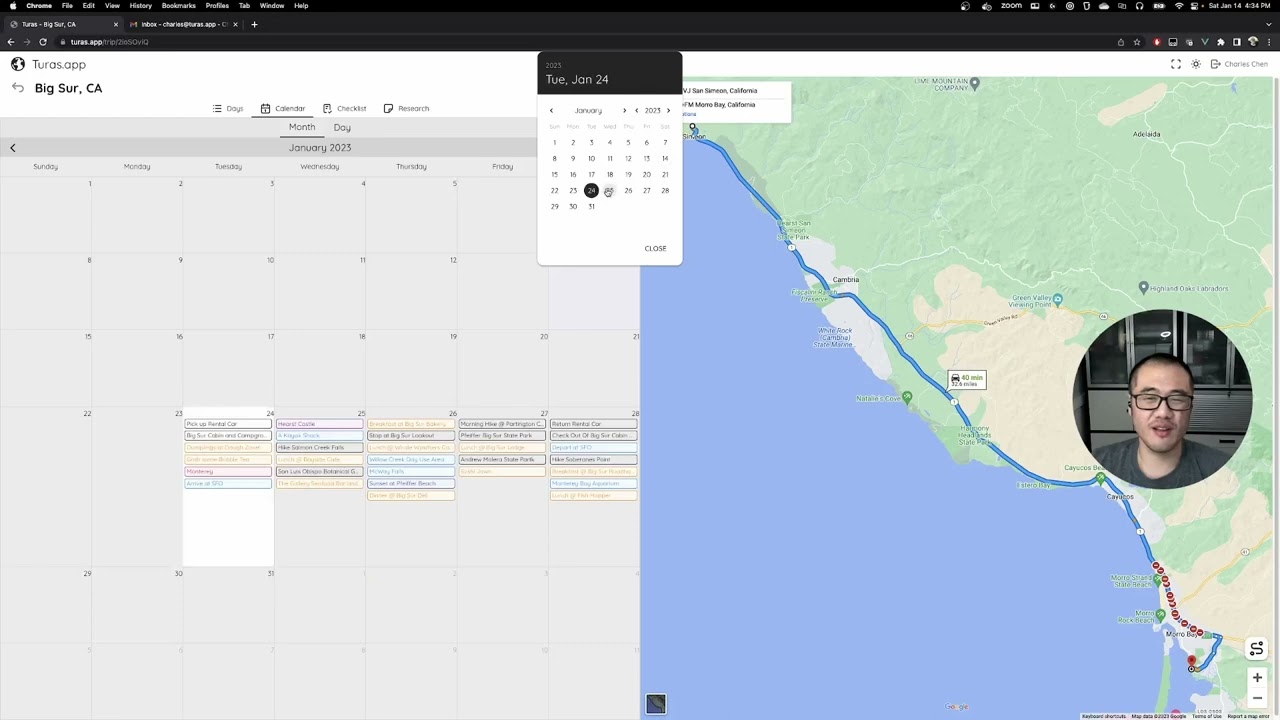
Task: Navigate back in Chrome
Action: pyautogui.click(x=11, y=42)
